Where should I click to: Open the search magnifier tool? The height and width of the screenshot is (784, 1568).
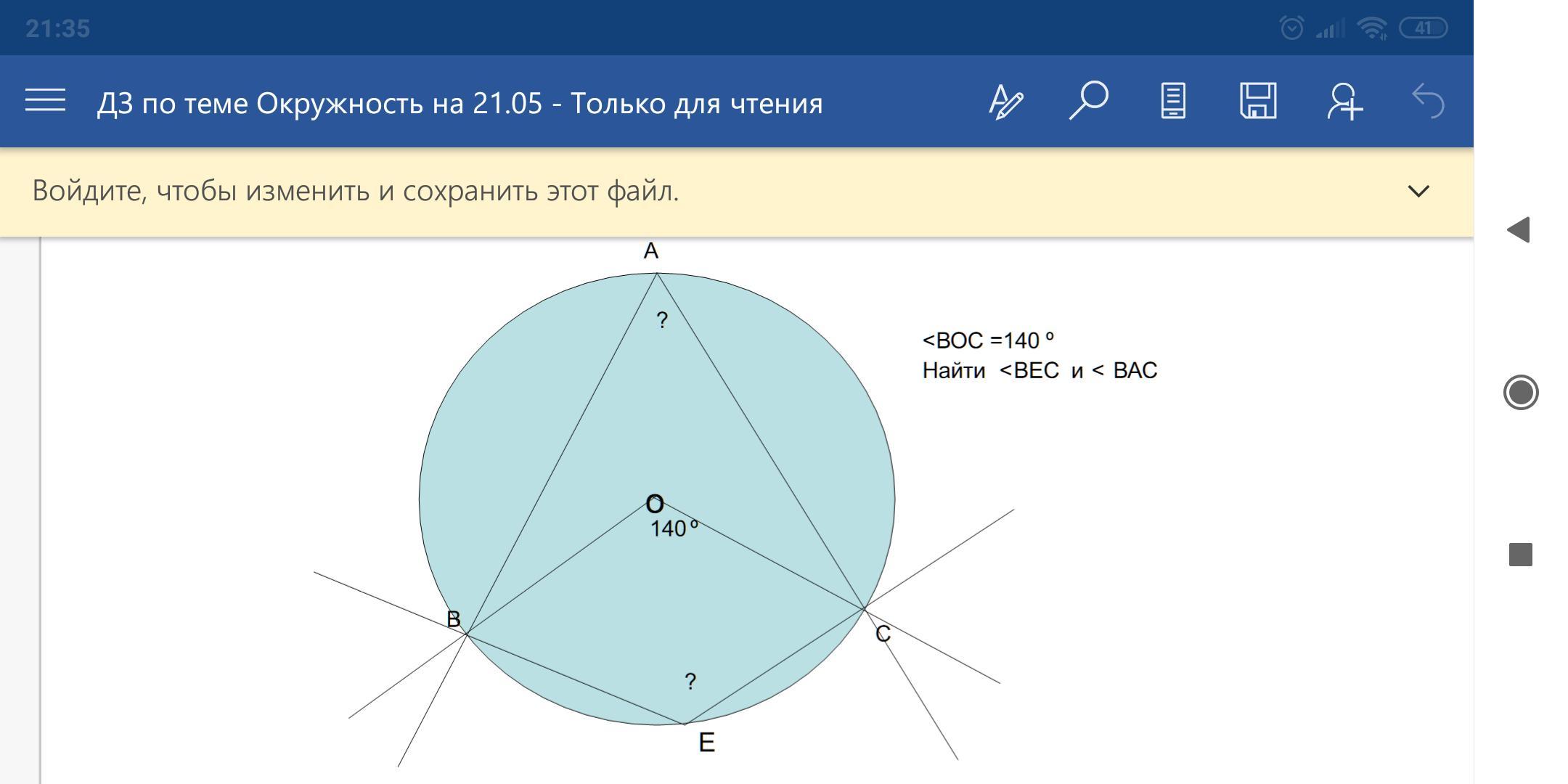[x=1089, y=100]
